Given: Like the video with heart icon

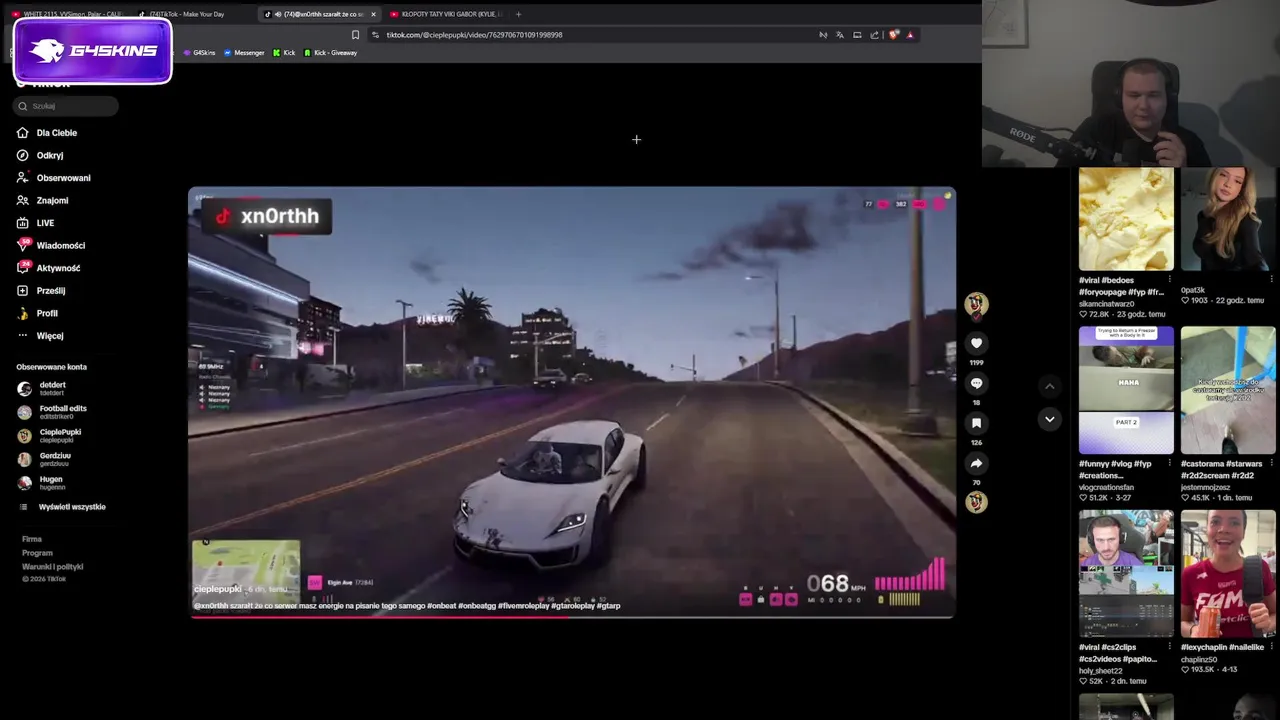Looking at the screenshot, I should coord(976,343).
